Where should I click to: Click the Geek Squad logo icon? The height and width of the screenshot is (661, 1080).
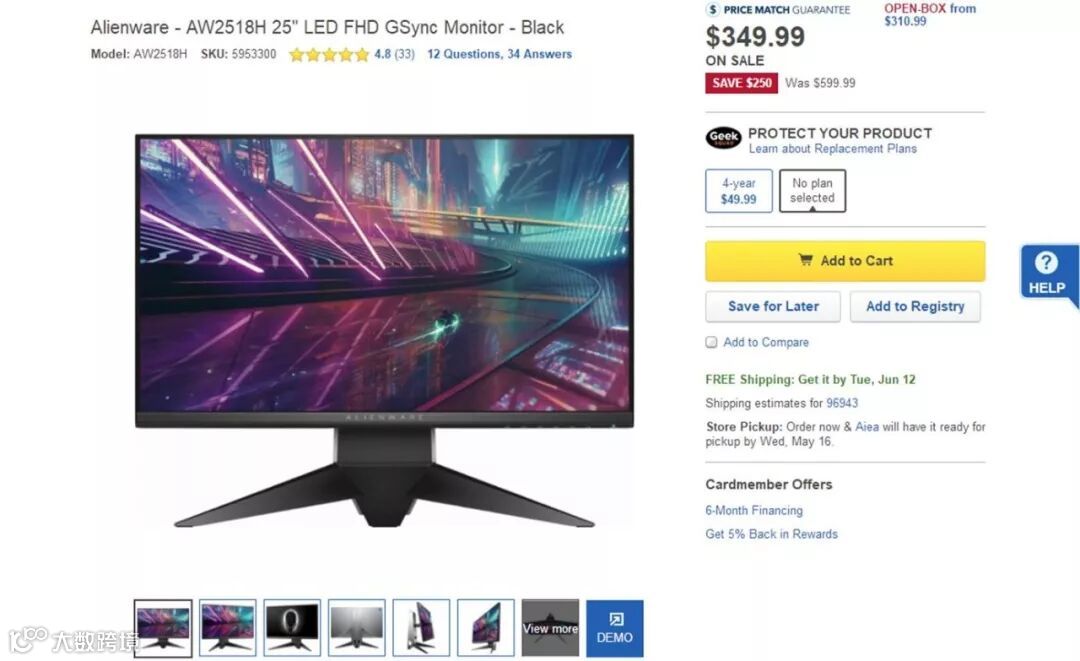click(723, 138)
